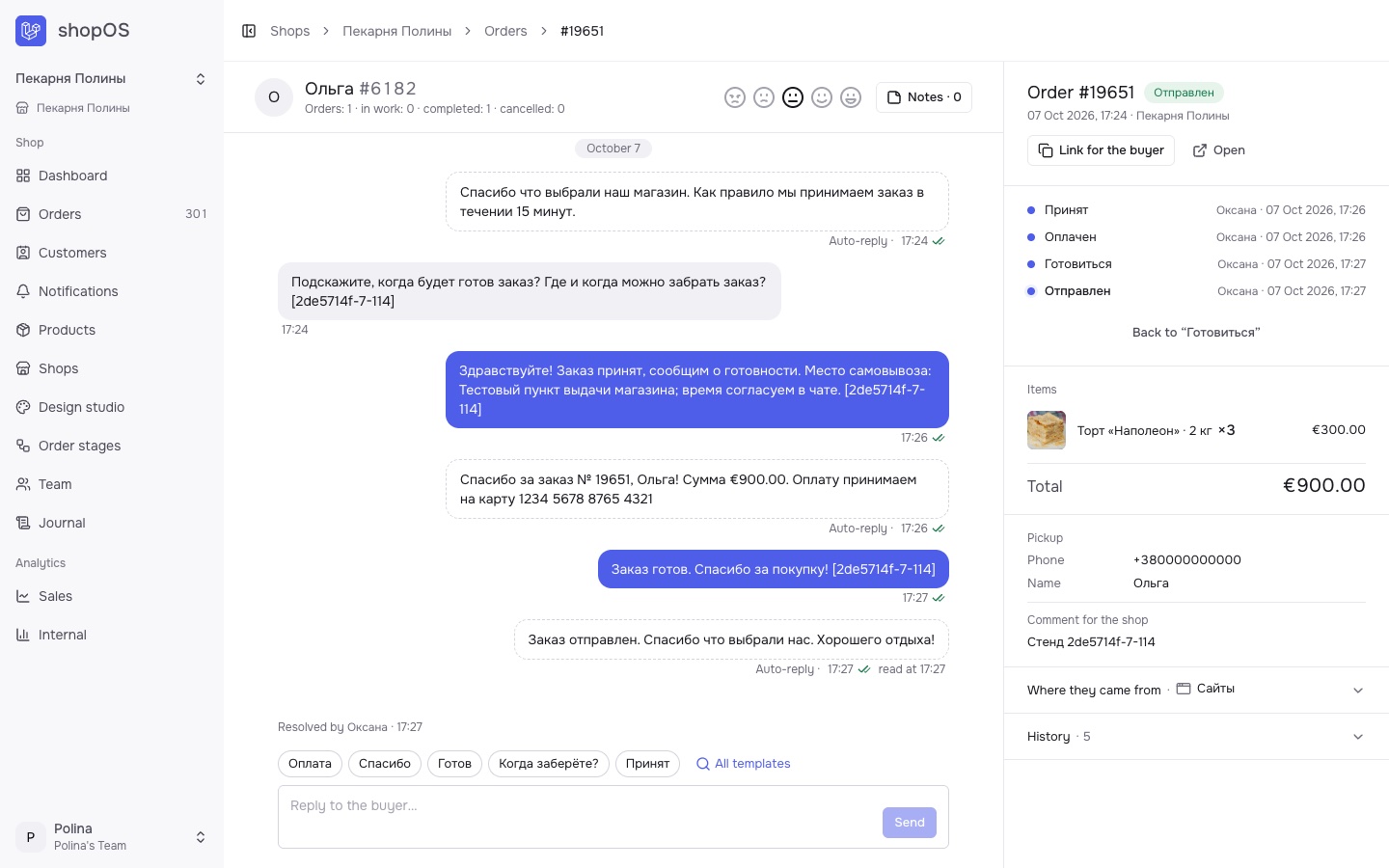This screenshot has height=868, width=1389.
Task: Insert the Когда заберёте? template
Action: [549, 764]
